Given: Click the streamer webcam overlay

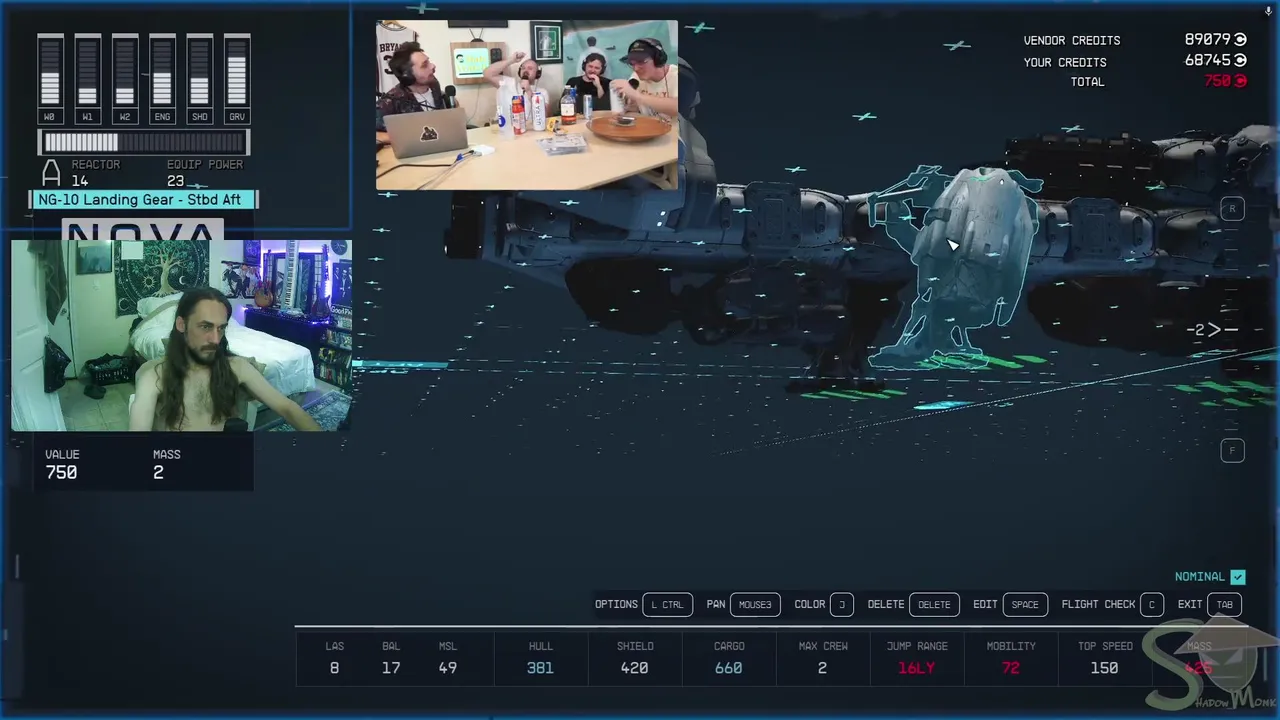Looking at the screenshot, I should click(181, 335).
